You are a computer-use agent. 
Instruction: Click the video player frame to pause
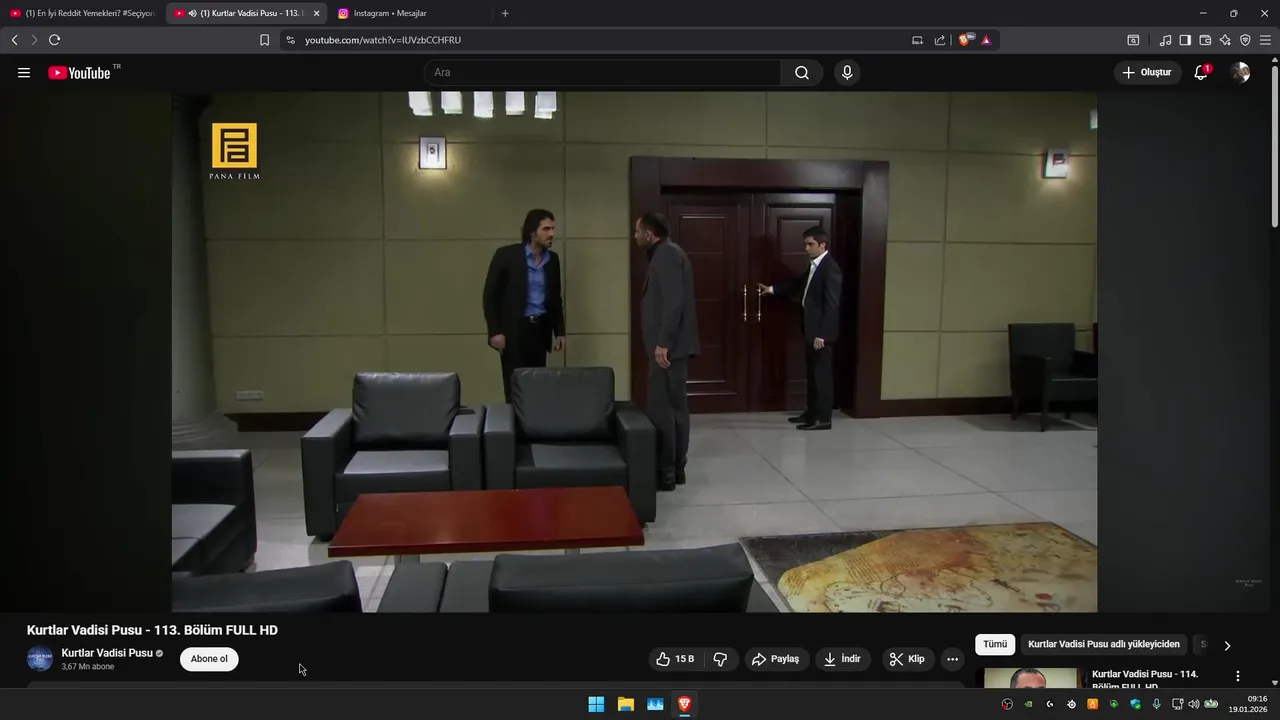coord(634,352)
